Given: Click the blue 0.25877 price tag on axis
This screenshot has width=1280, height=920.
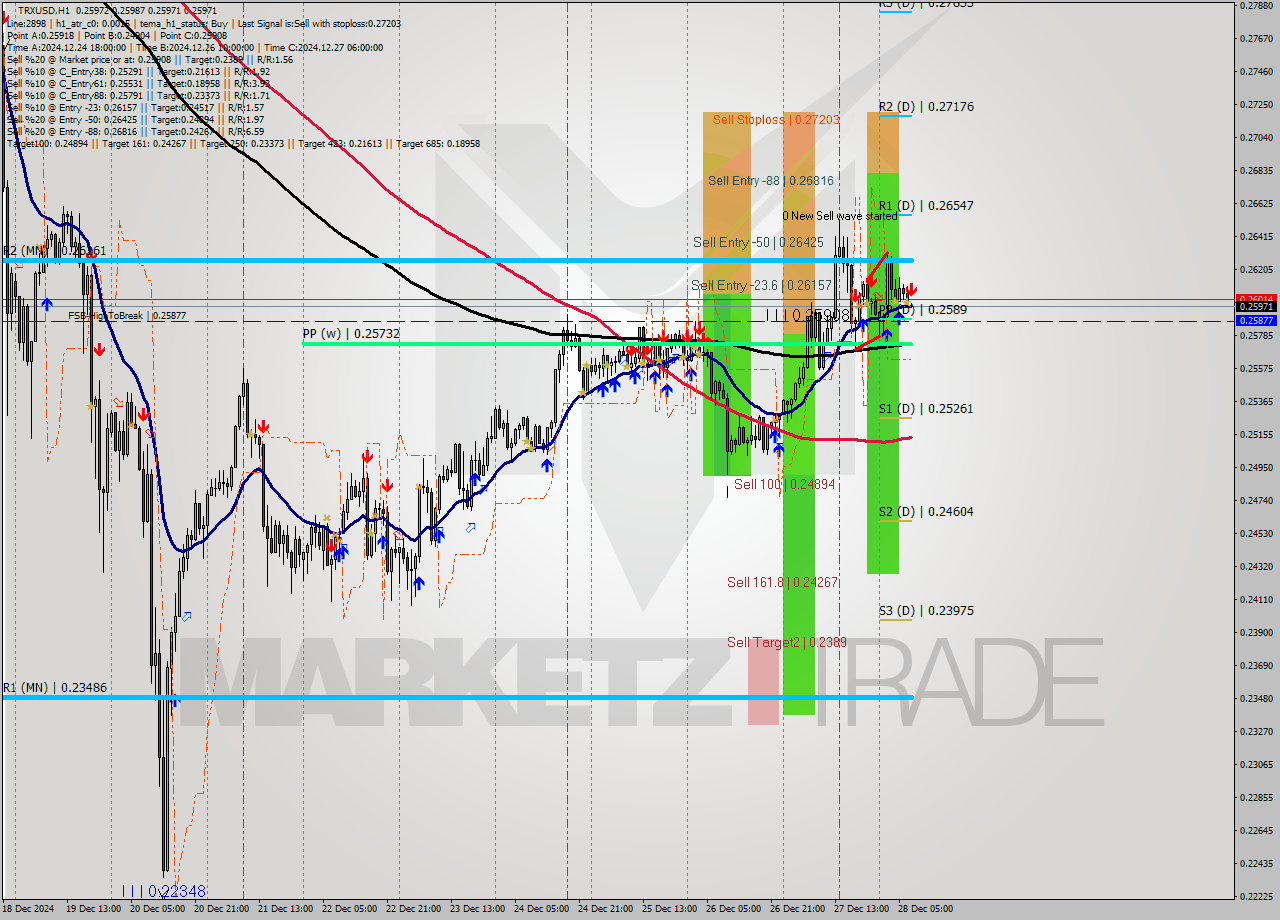Looking at the screenshot, I should pyautogui.click(x=1256, y=320).
